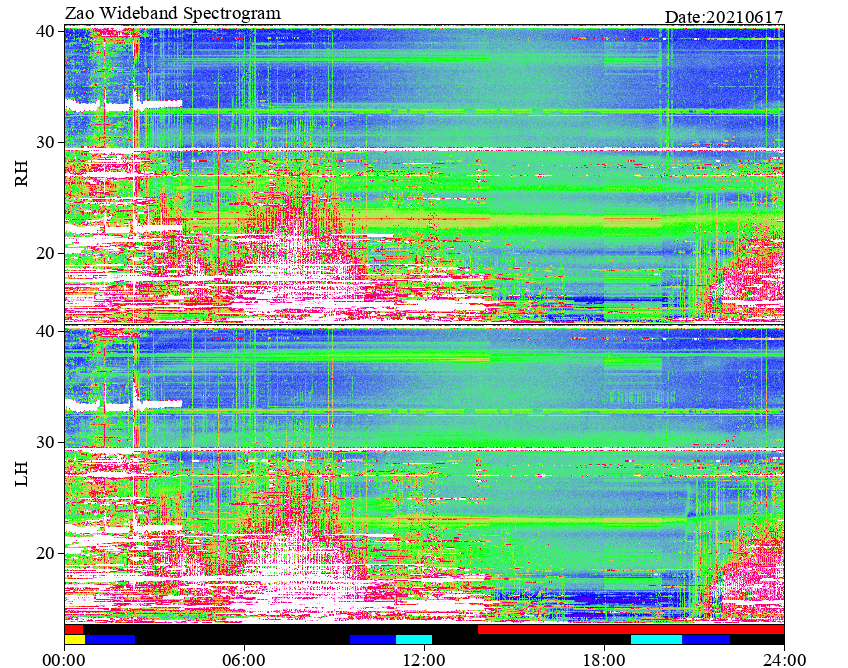Click the 12:00 time axis label
848x668 pixels.
(424, 660)
